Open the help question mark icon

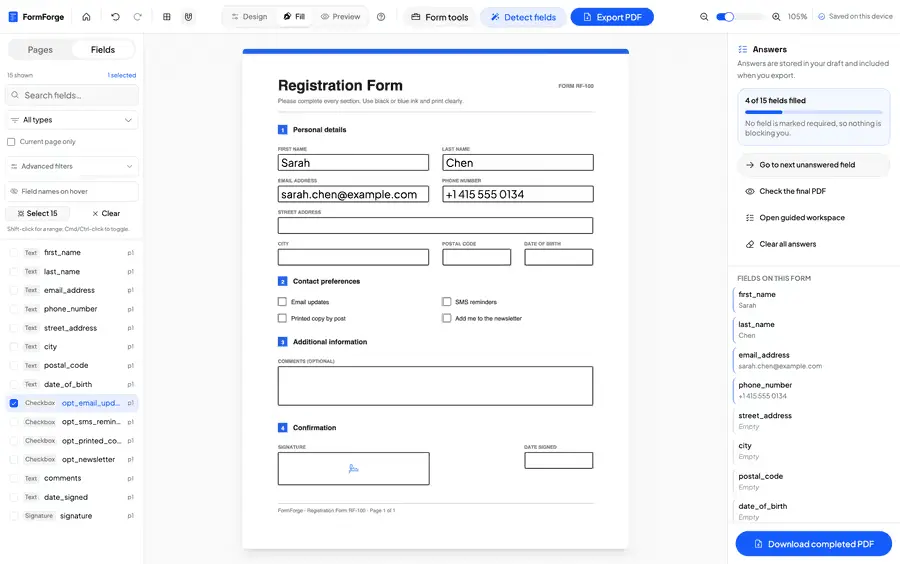point(381,17)
